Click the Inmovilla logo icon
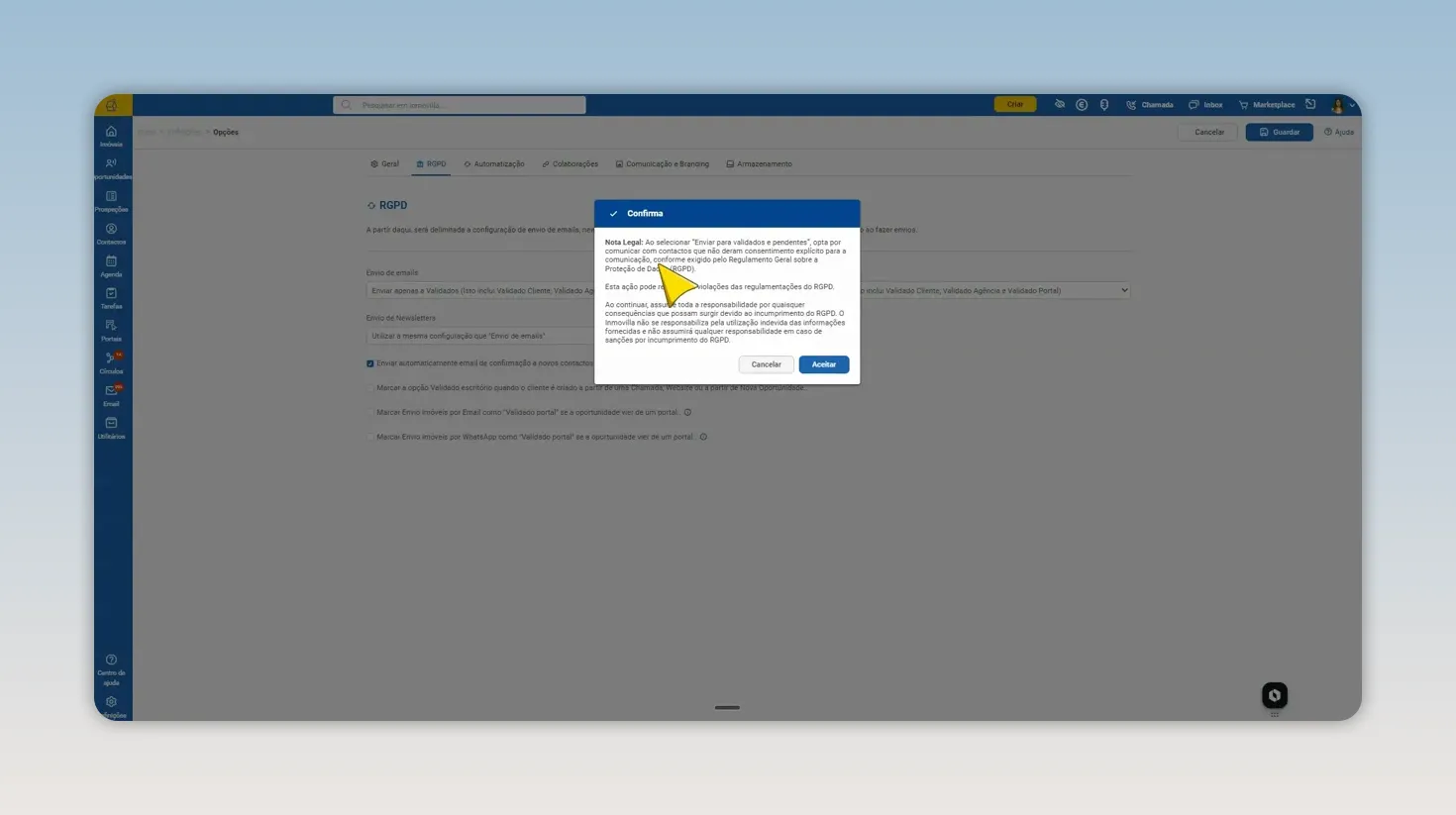Screen dimensions: 1456x815 click(112, 105)
